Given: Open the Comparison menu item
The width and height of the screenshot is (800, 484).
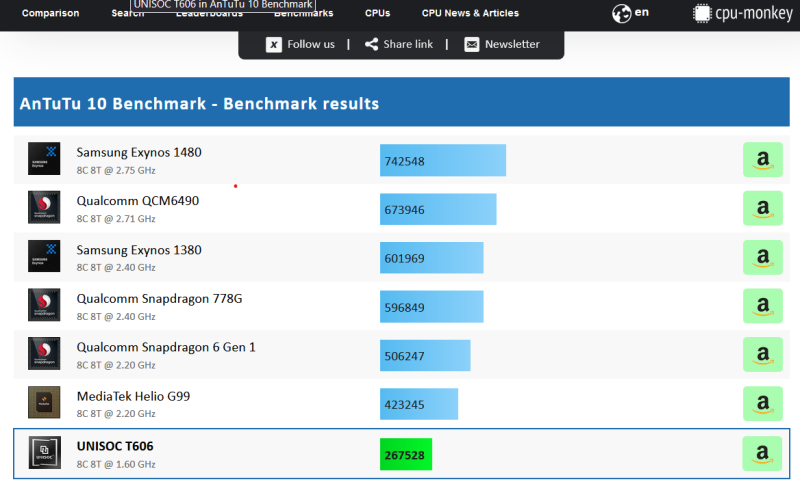Looking at the screenshot, I should tap(51, 13).
